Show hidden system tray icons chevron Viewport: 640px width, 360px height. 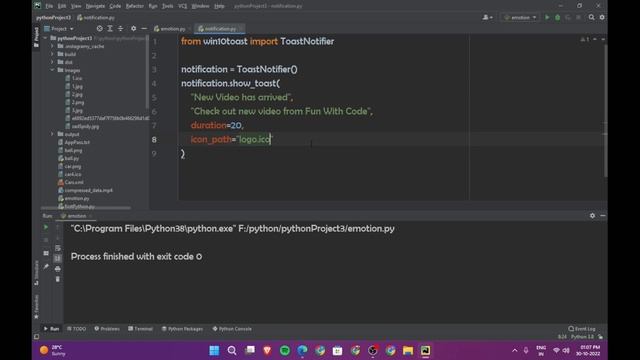tap(514, 351)
